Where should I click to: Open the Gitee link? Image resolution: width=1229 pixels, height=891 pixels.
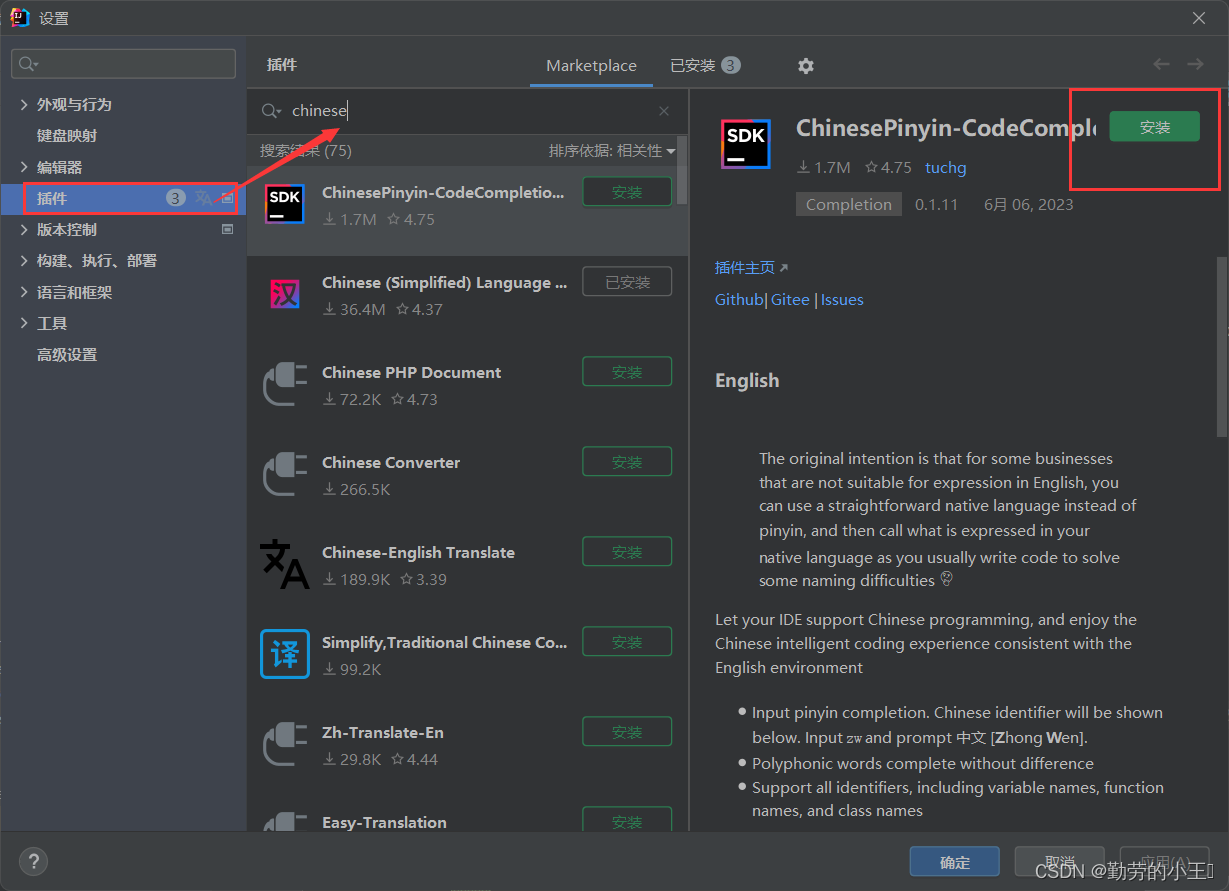pos(790,299)
